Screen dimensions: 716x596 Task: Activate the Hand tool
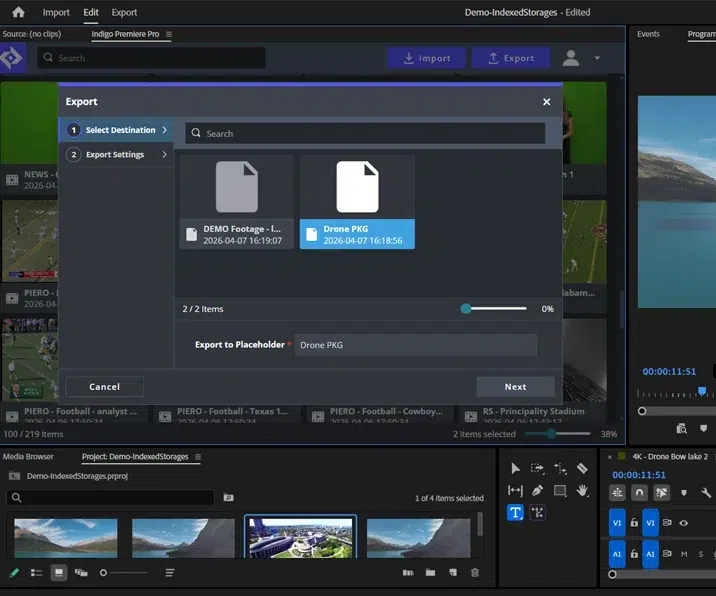pyautogui.click(x=582, y=491)
